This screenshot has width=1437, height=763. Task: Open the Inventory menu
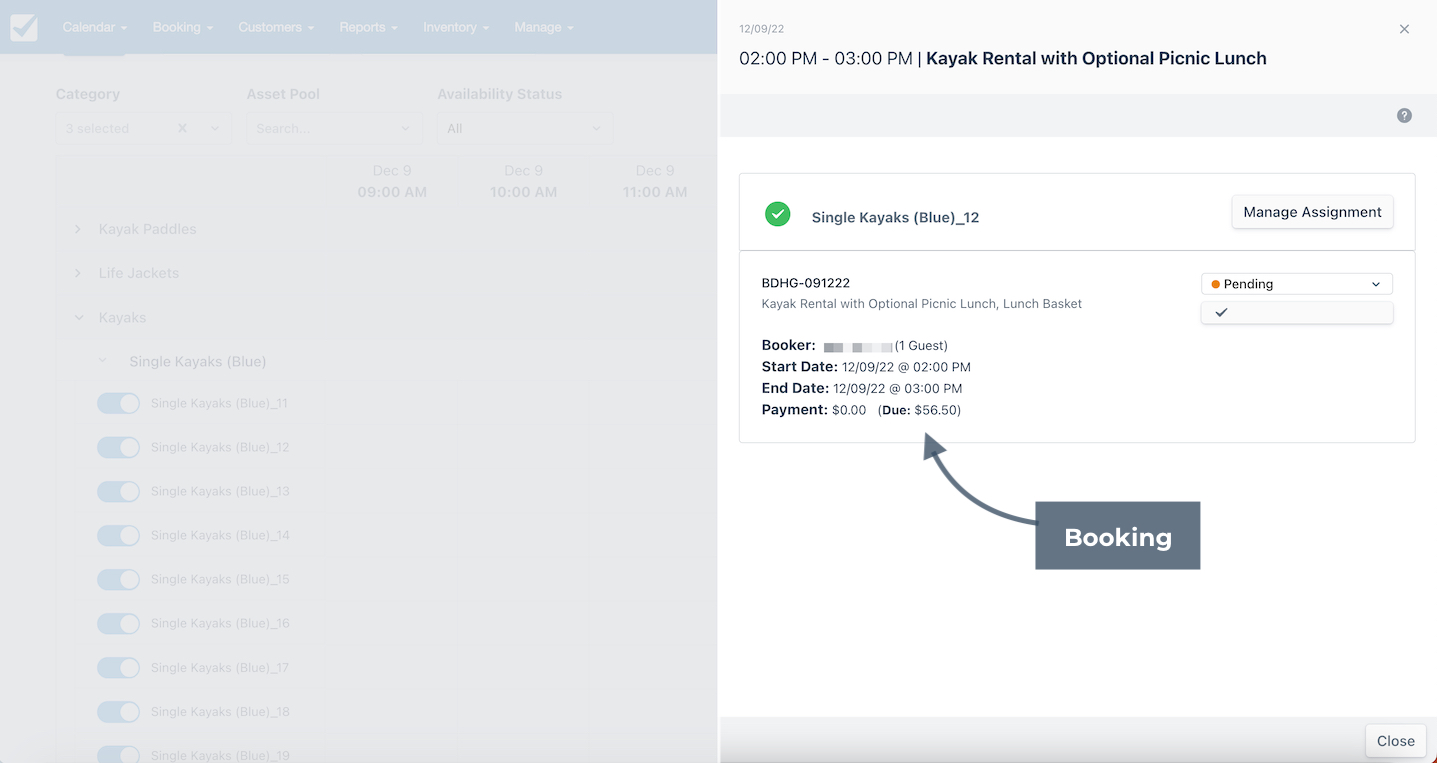click(455, 27)
